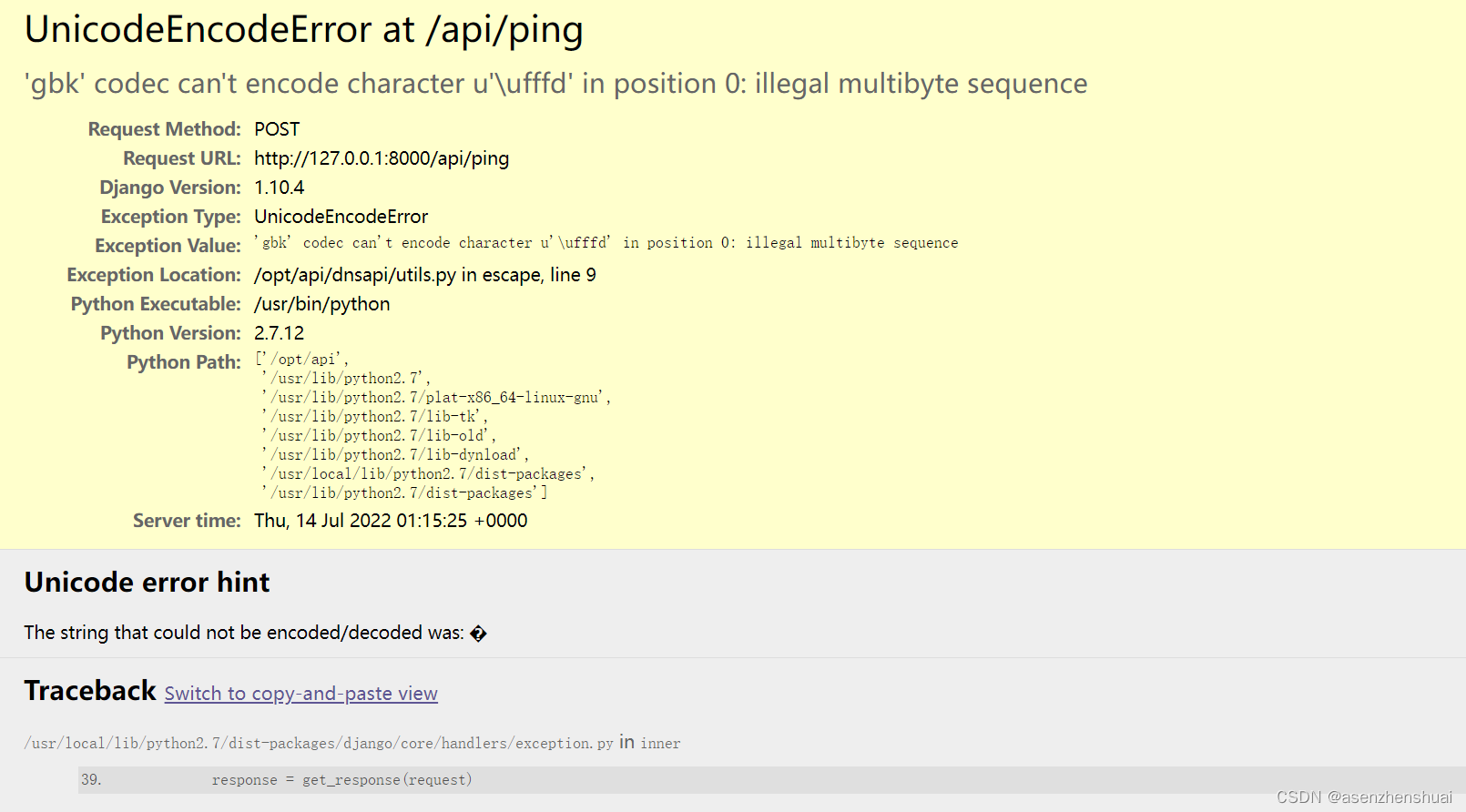
Task: Click the path entry '/usr/lib/python2.7/lib-old'
Action: [379, 436]
